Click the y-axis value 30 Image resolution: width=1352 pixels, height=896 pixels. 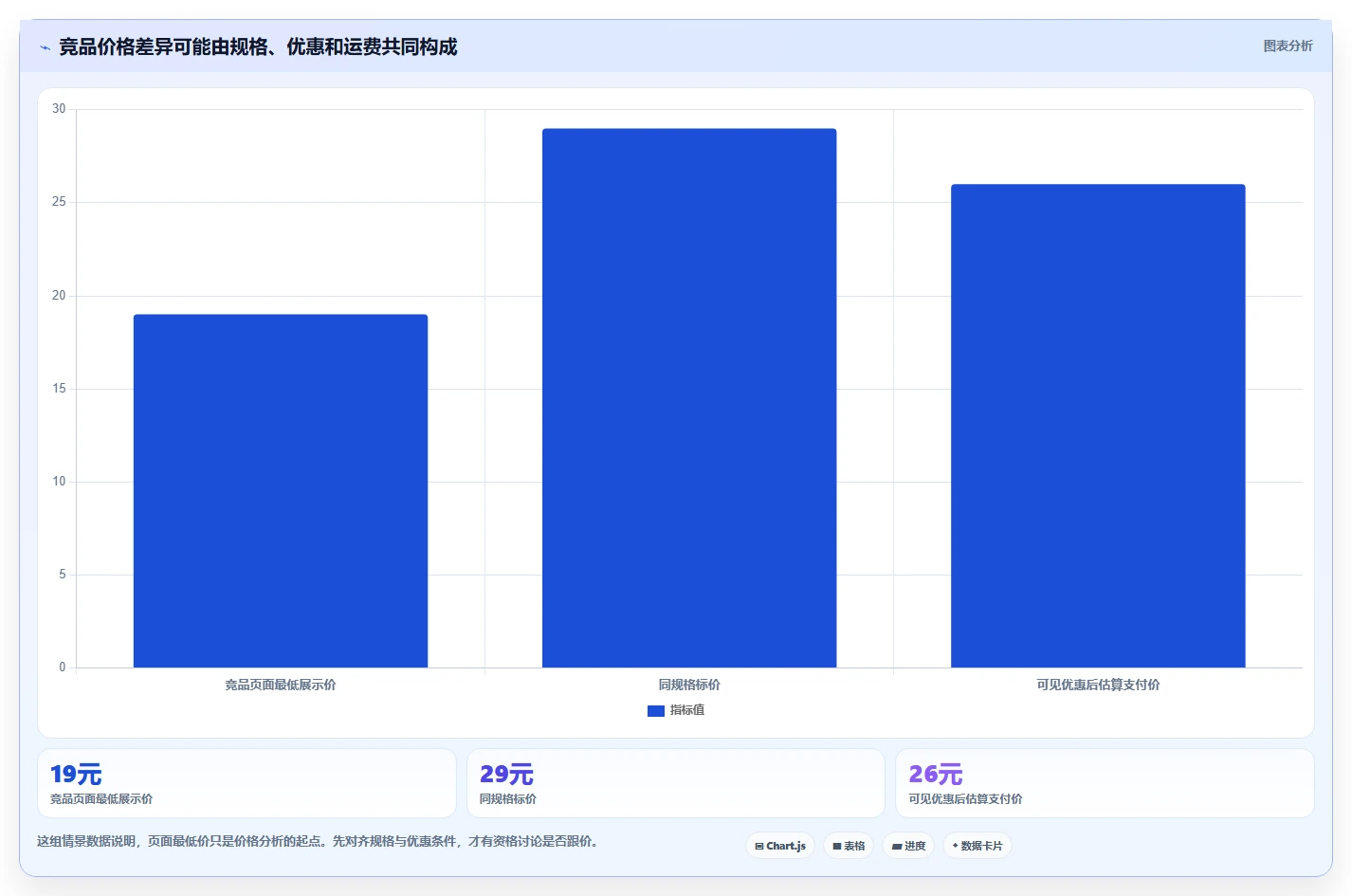[59, 109]
